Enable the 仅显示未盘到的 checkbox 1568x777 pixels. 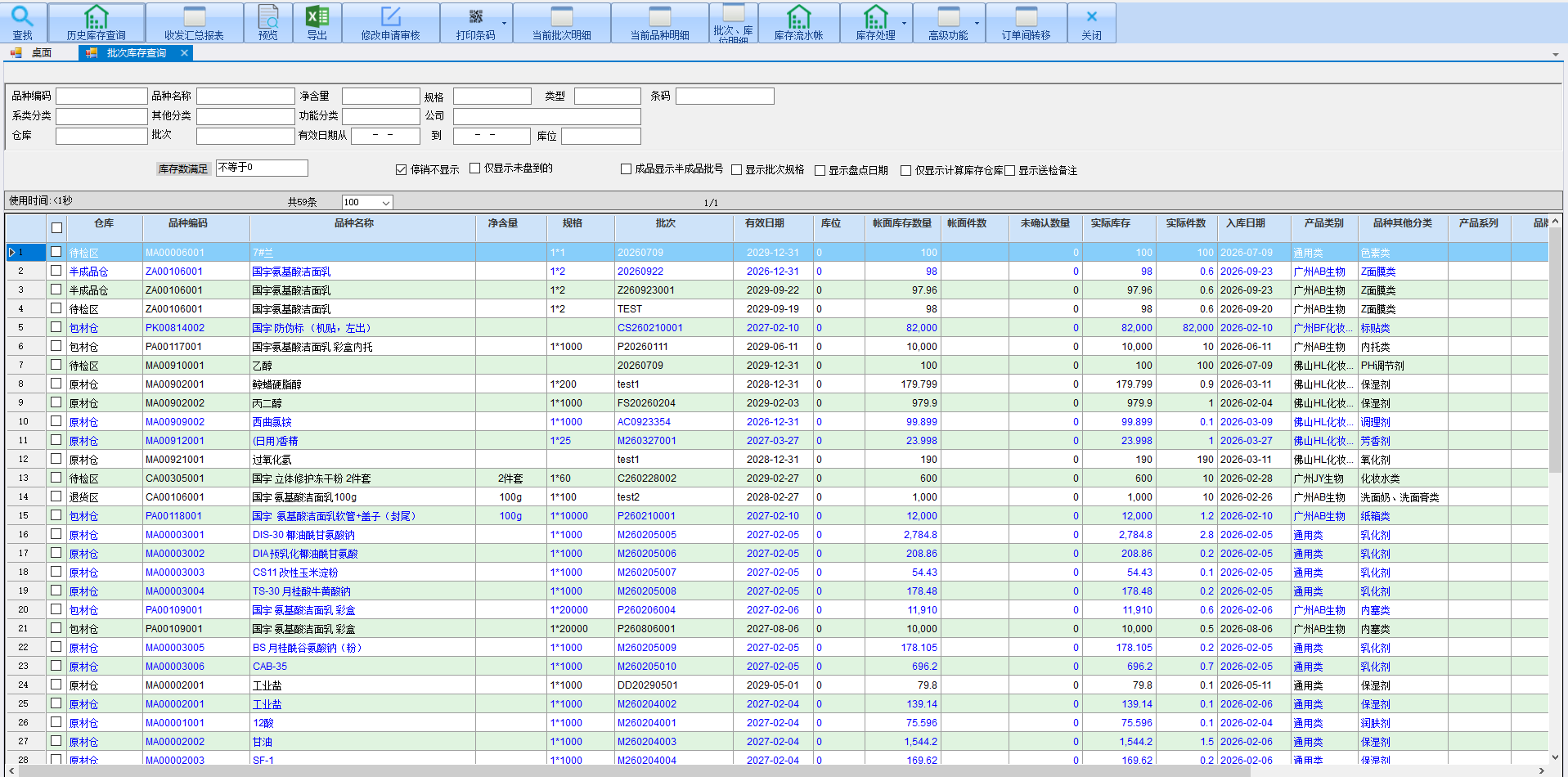pyautogui.click(x=474, y=168)
